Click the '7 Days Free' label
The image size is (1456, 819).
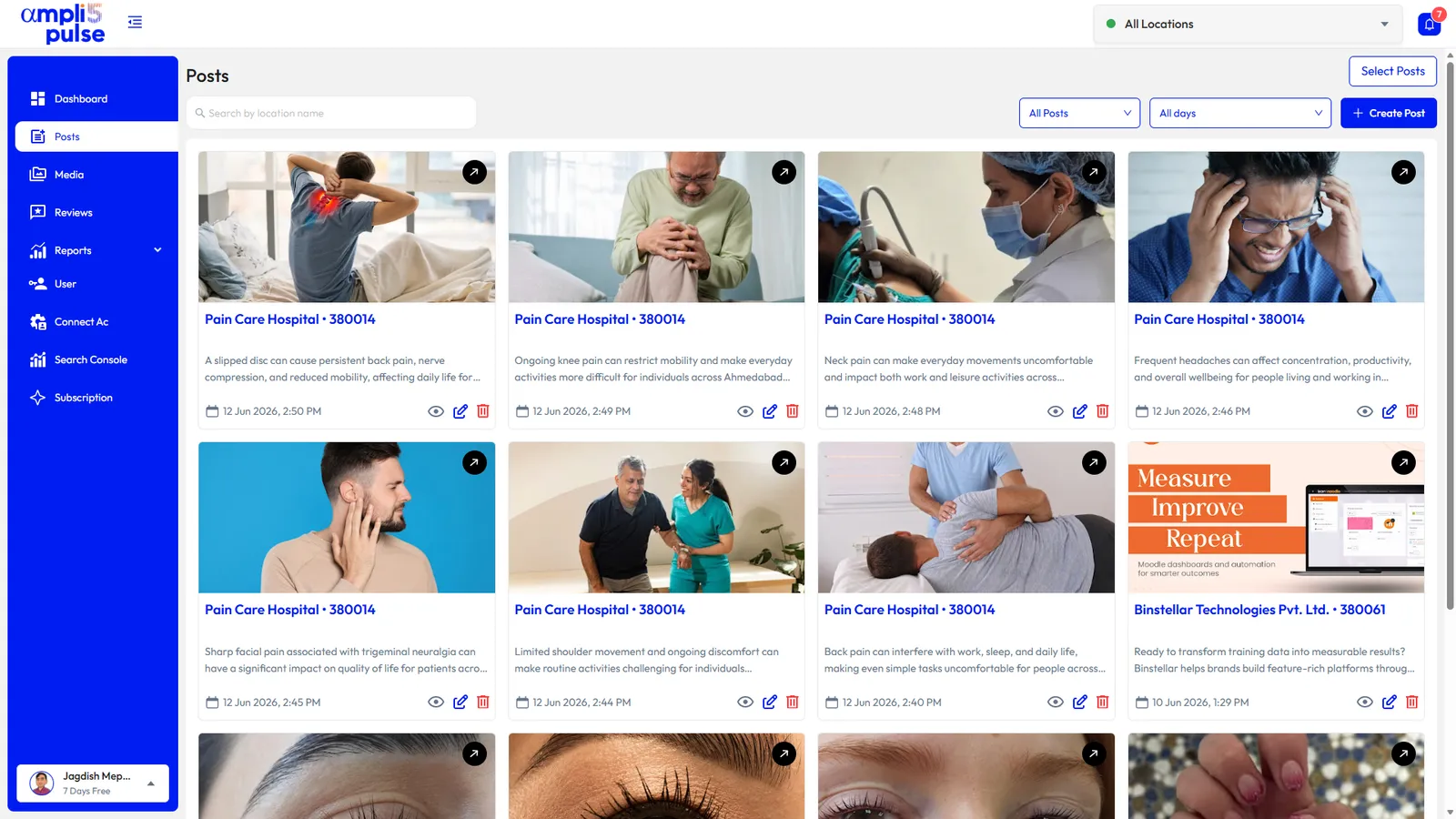tap(86, 792)
